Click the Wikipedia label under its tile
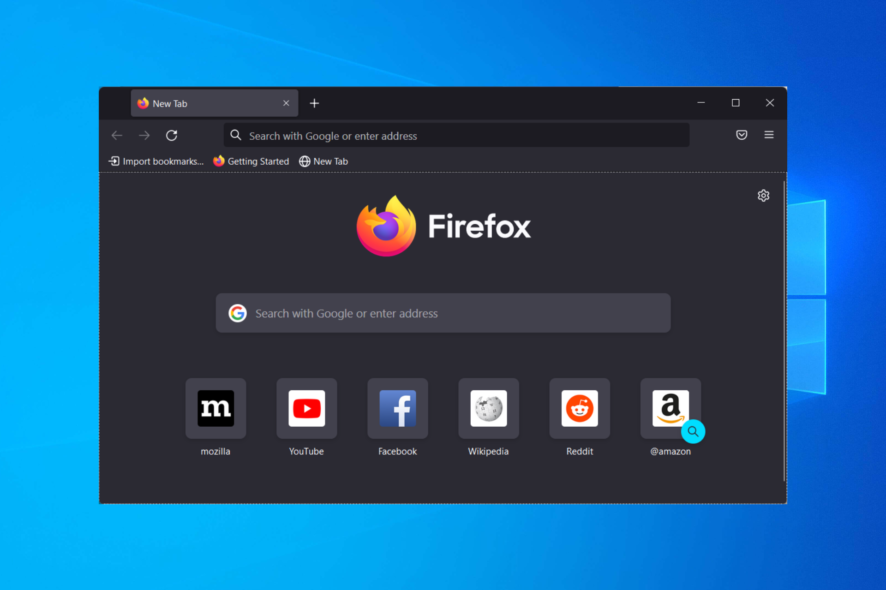 tap(488, 452)
